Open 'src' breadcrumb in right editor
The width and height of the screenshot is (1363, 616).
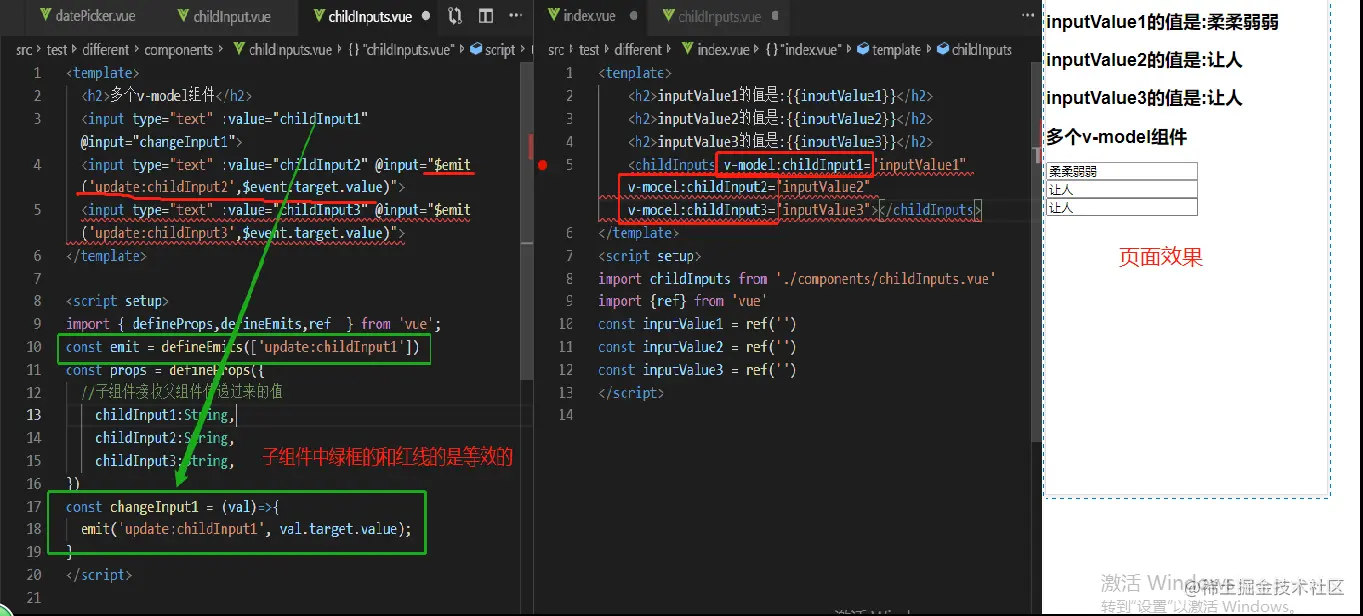tap(556, 49)
